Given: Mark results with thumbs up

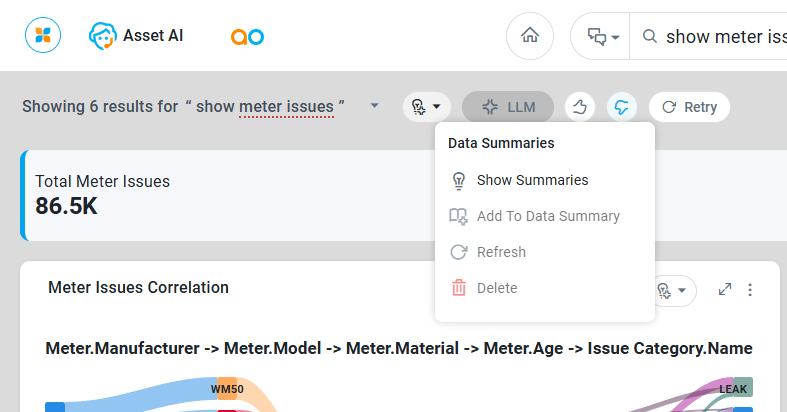Looking at the screenshot, I should (580, 107).
